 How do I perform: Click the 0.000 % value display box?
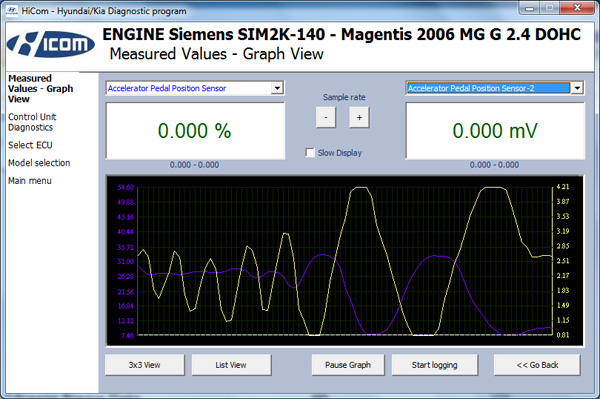tap(195, 131)
